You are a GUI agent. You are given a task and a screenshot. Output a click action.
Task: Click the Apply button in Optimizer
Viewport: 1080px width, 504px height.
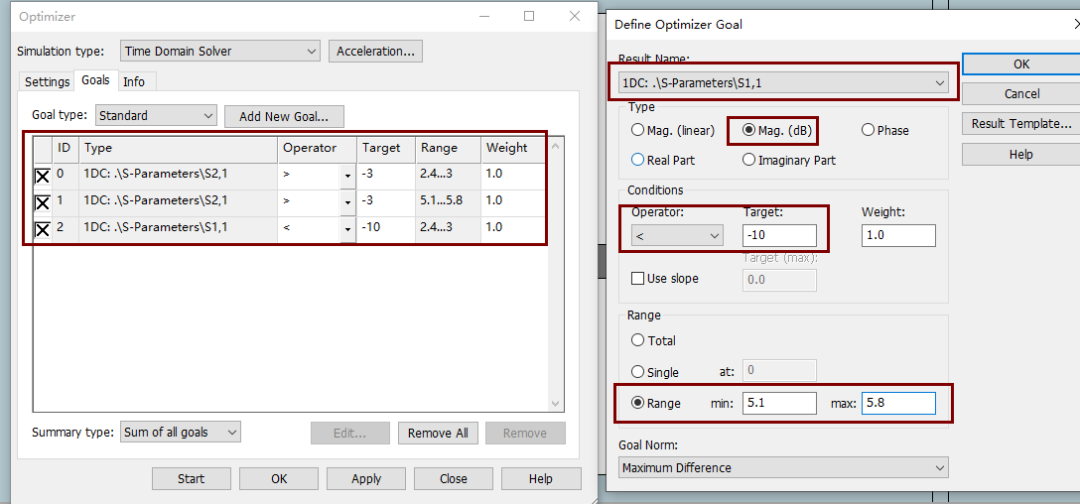point(366,479)
